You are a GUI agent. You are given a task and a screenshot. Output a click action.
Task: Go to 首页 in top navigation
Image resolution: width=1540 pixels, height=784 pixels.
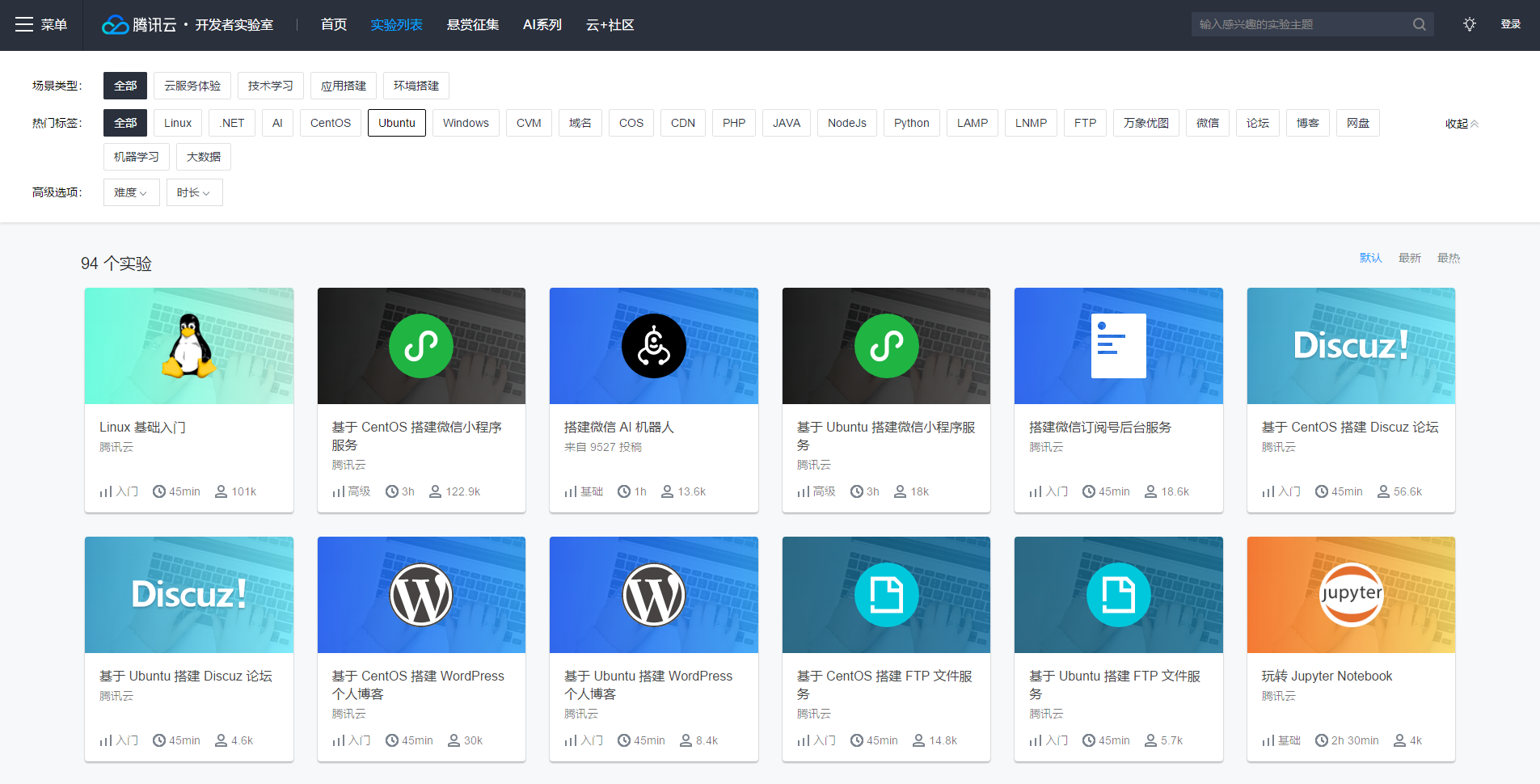[334, 25]
